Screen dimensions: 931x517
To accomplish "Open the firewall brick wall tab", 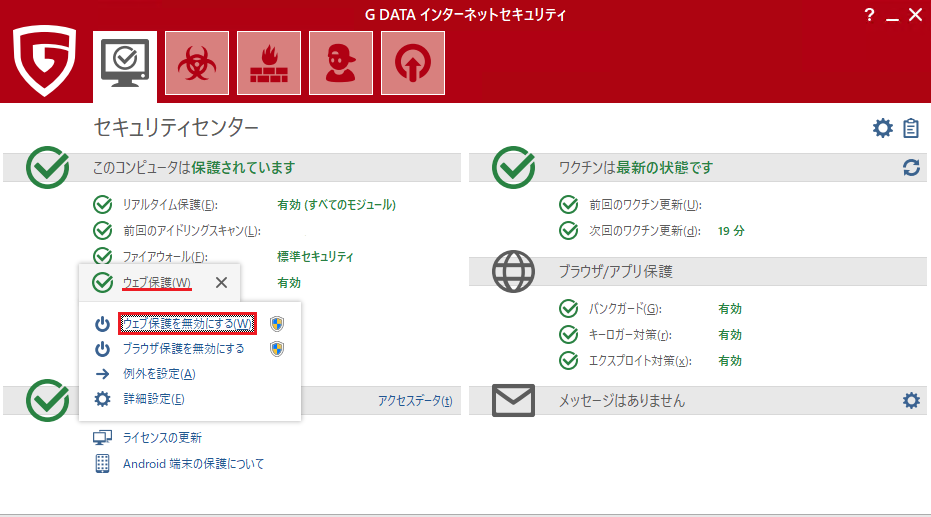I will 269,63.
